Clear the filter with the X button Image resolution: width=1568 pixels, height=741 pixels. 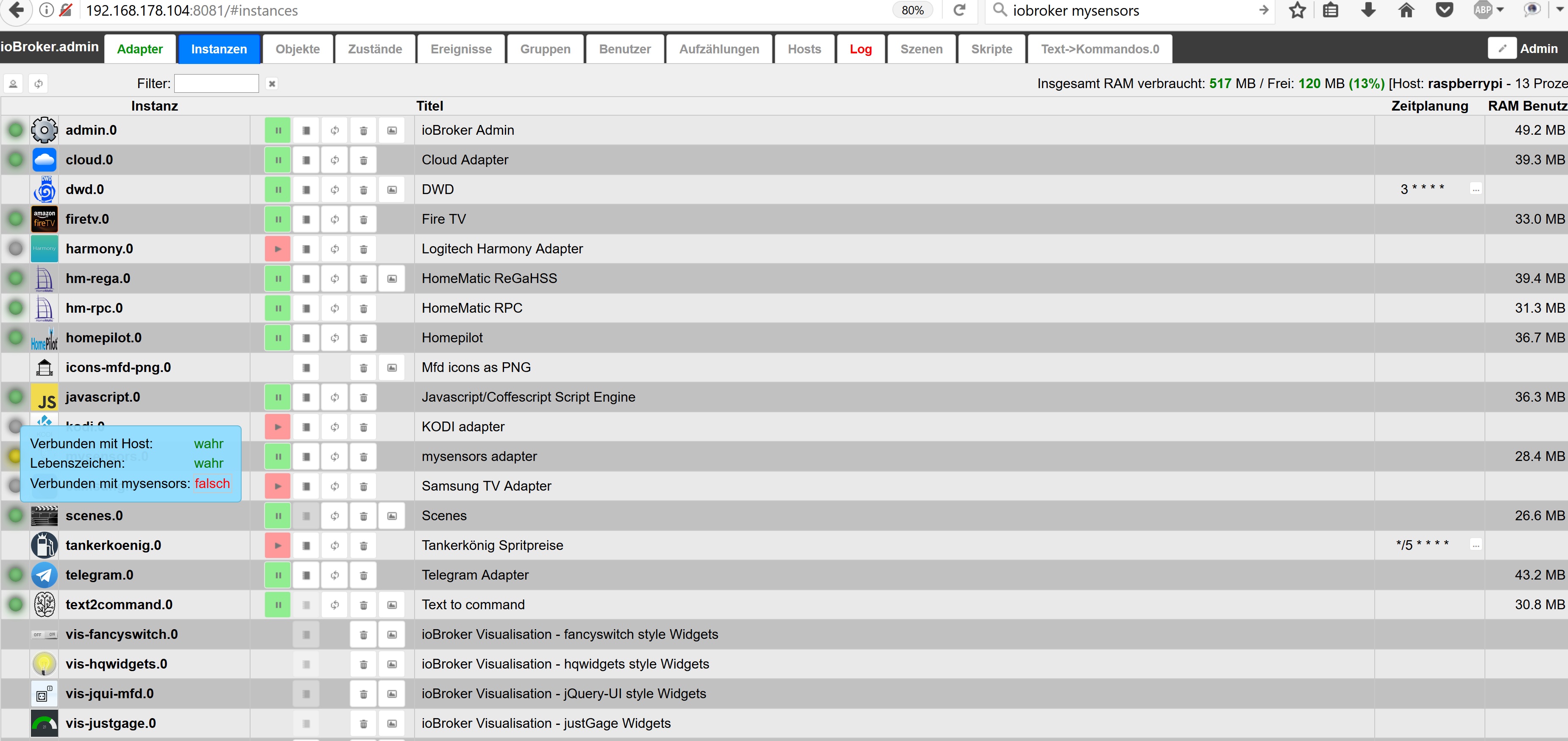click(x=272, y=83)
